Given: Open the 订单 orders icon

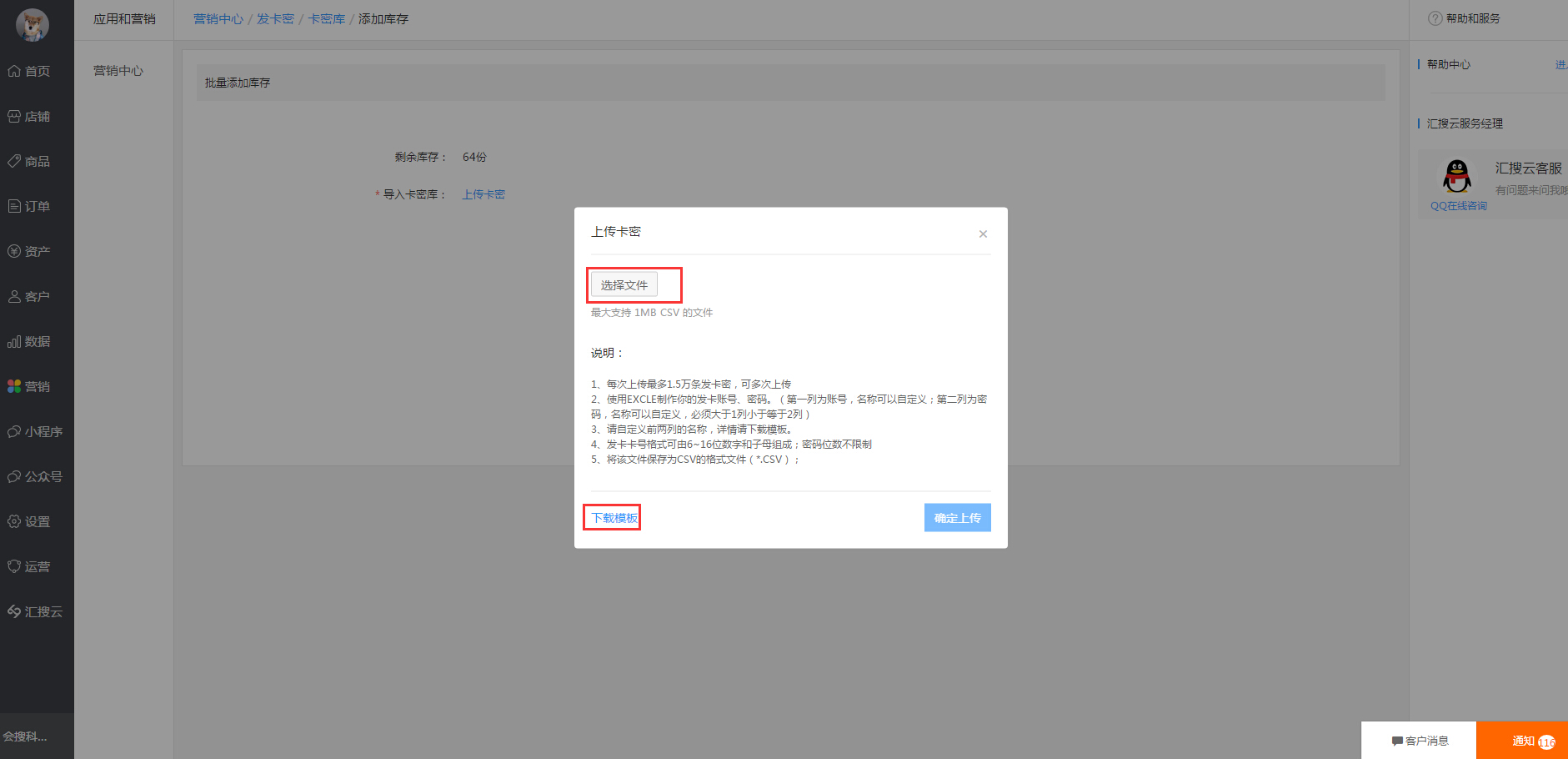Looking at the screenshot, I should [x=14, y=207].
